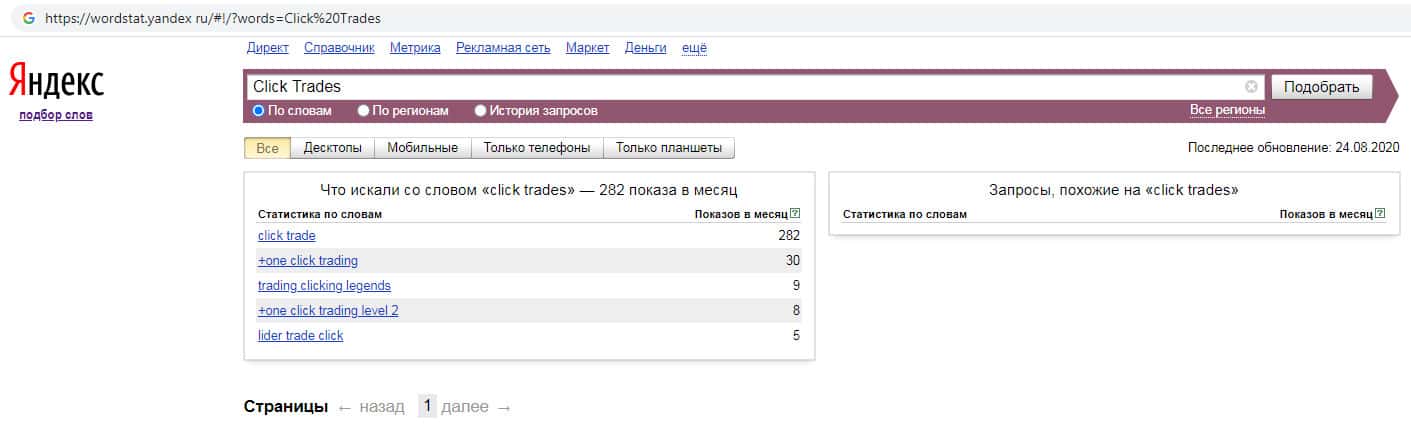Click the 'подбор слов' link under logo

(56, 115)
